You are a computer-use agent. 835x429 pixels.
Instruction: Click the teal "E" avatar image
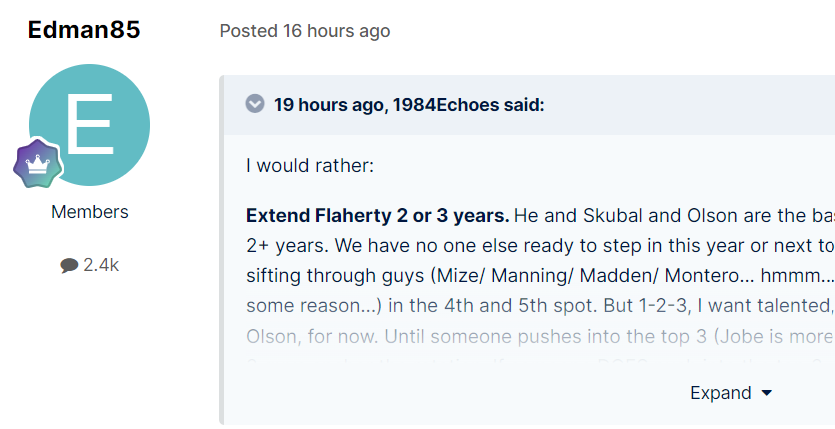(x=90, y=124)
